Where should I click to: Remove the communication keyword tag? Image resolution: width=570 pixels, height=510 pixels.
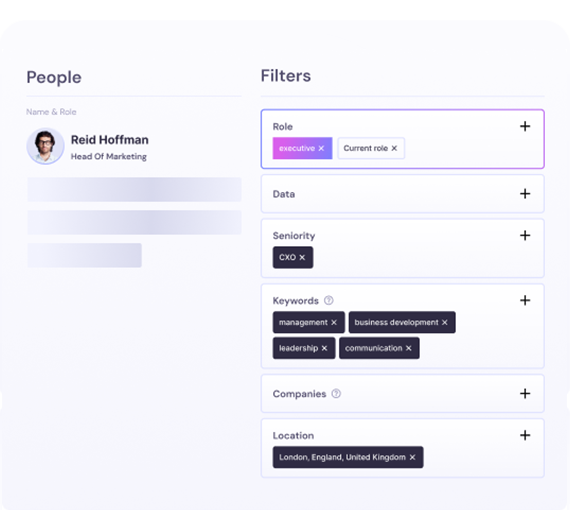[409, 348]
